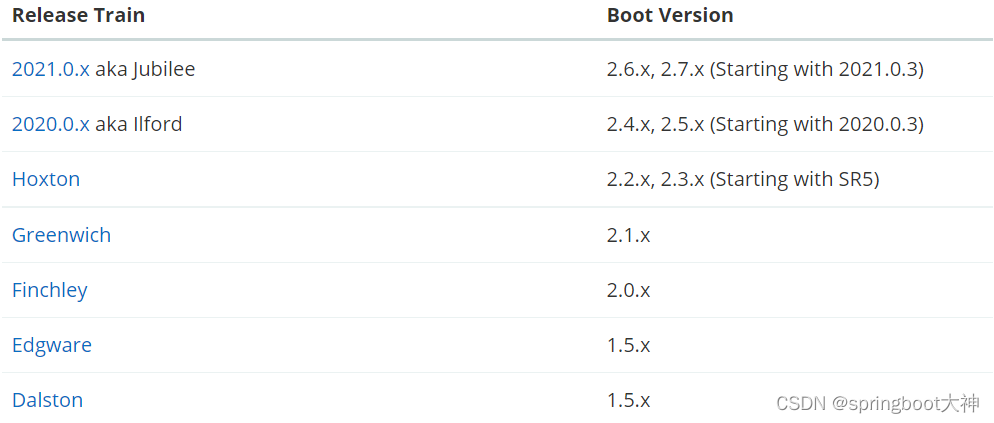Select the 'aka Ilford' text
This screenshot has height=423, width=994.
tap(139, 124)
